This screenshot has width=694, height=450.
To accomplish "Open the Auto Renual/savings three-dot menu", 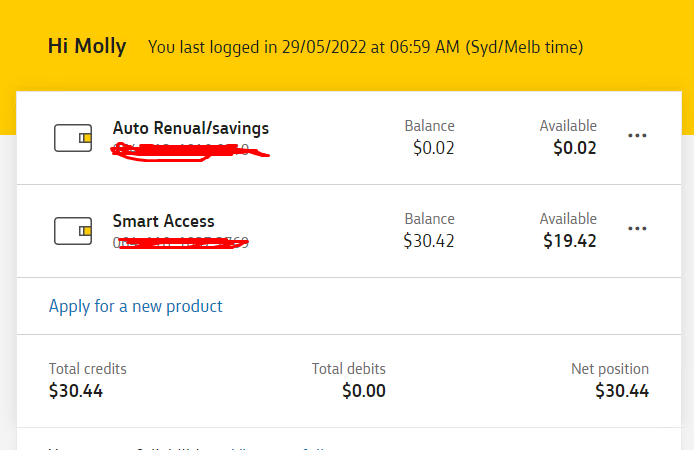I will 637,135.
